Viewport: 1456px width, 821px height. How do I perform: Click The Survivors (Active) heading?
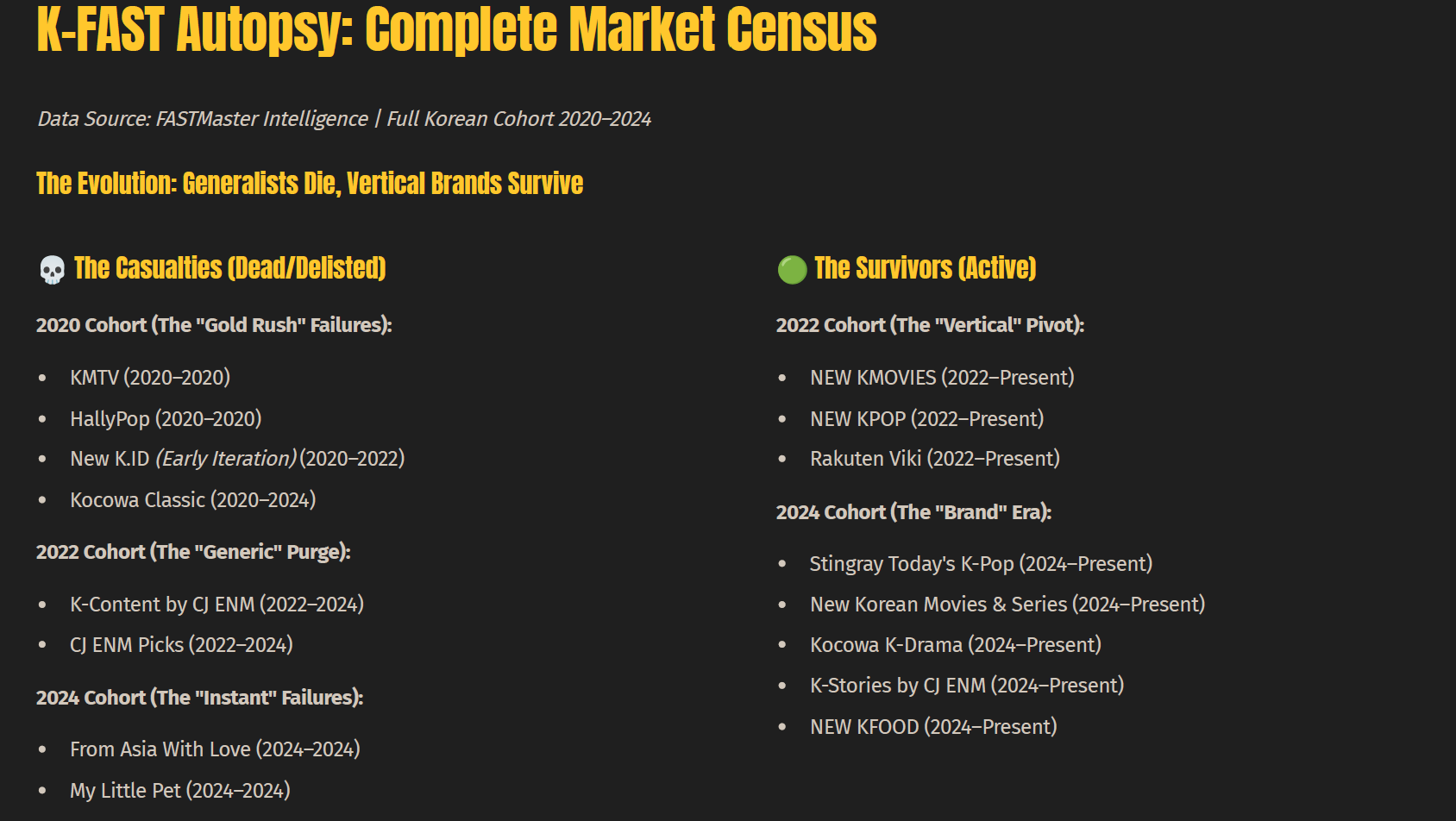click(x=925, y=268)
